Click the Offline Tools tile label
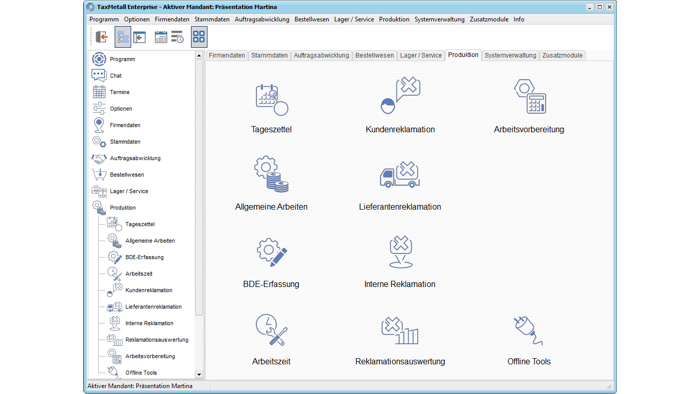The image size is (700, 394). point(529,361)
